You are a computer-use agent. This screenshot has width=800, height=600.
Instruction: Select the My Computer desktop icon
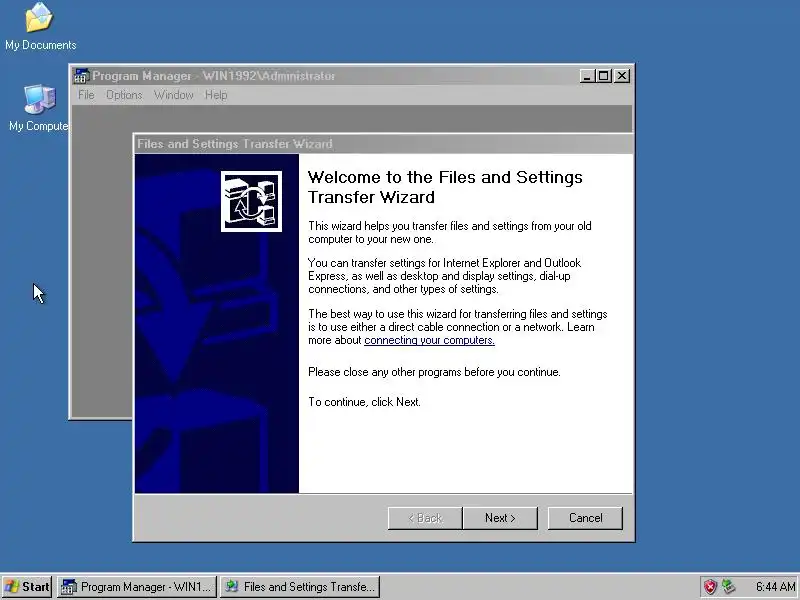[39, 107]
